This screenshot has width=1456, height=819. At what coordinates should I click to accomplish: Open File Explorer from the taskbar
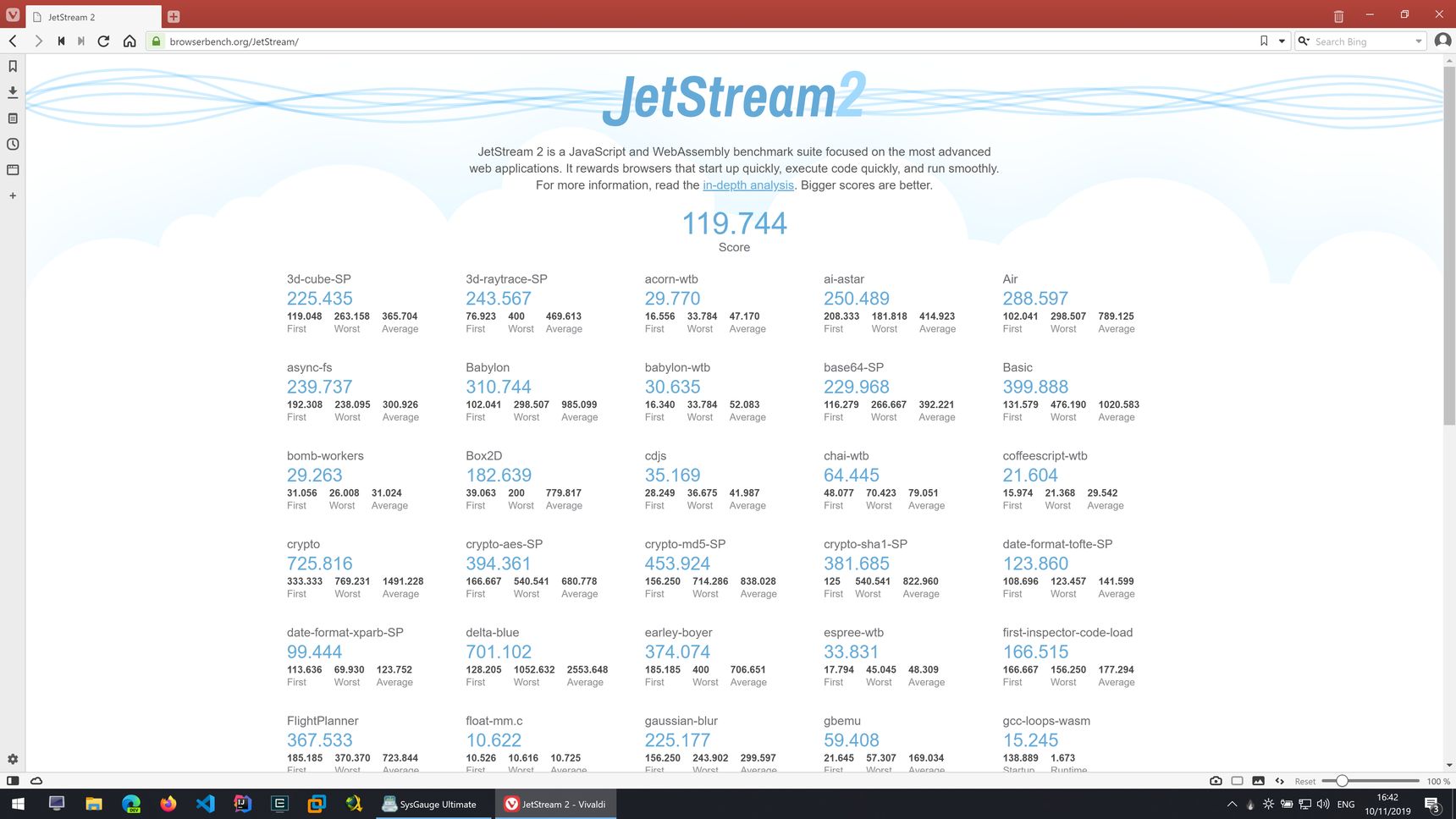click(93, 804)
